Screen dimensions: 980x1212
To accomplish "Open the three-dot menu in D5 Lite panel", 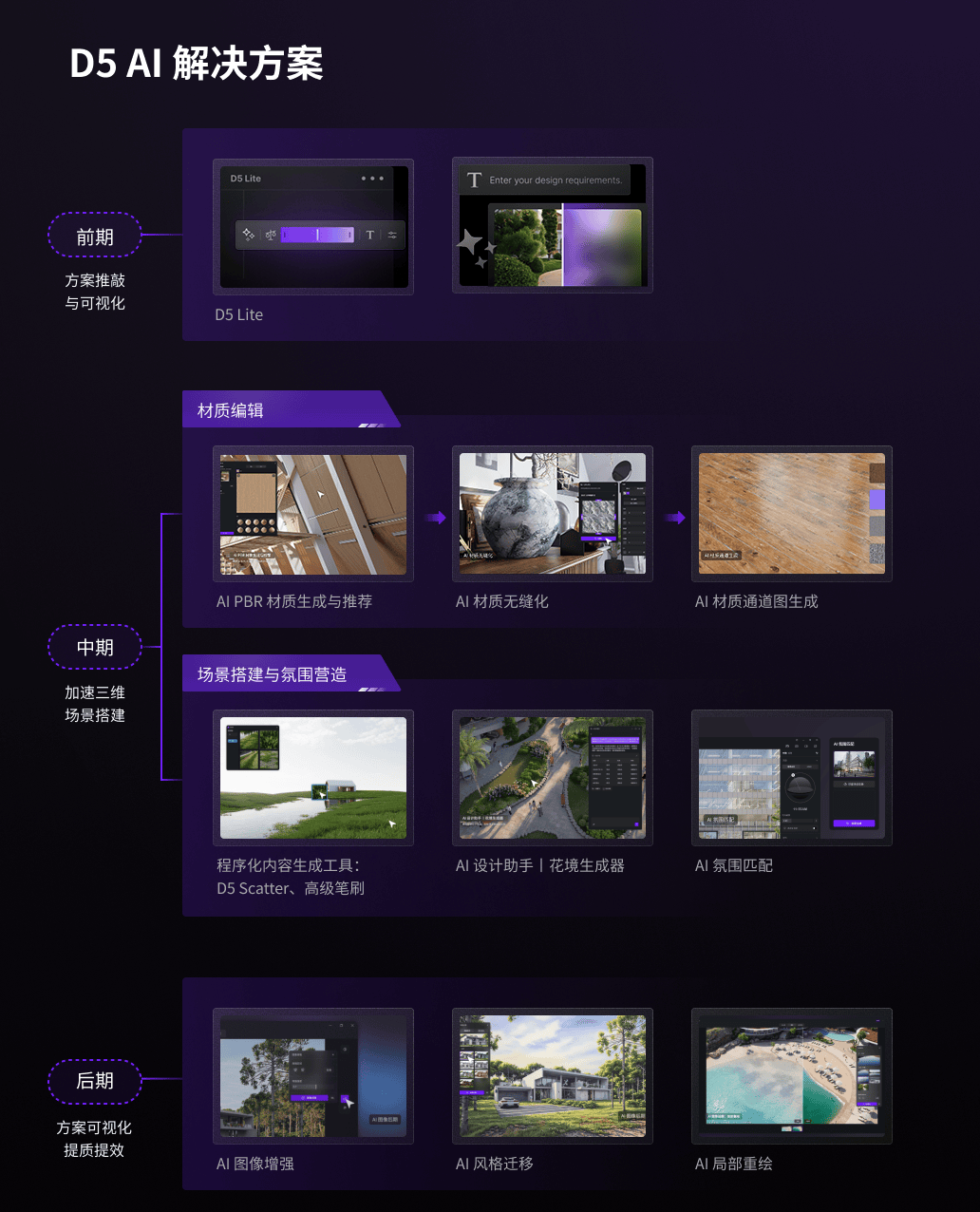I will tap(372, 179).
